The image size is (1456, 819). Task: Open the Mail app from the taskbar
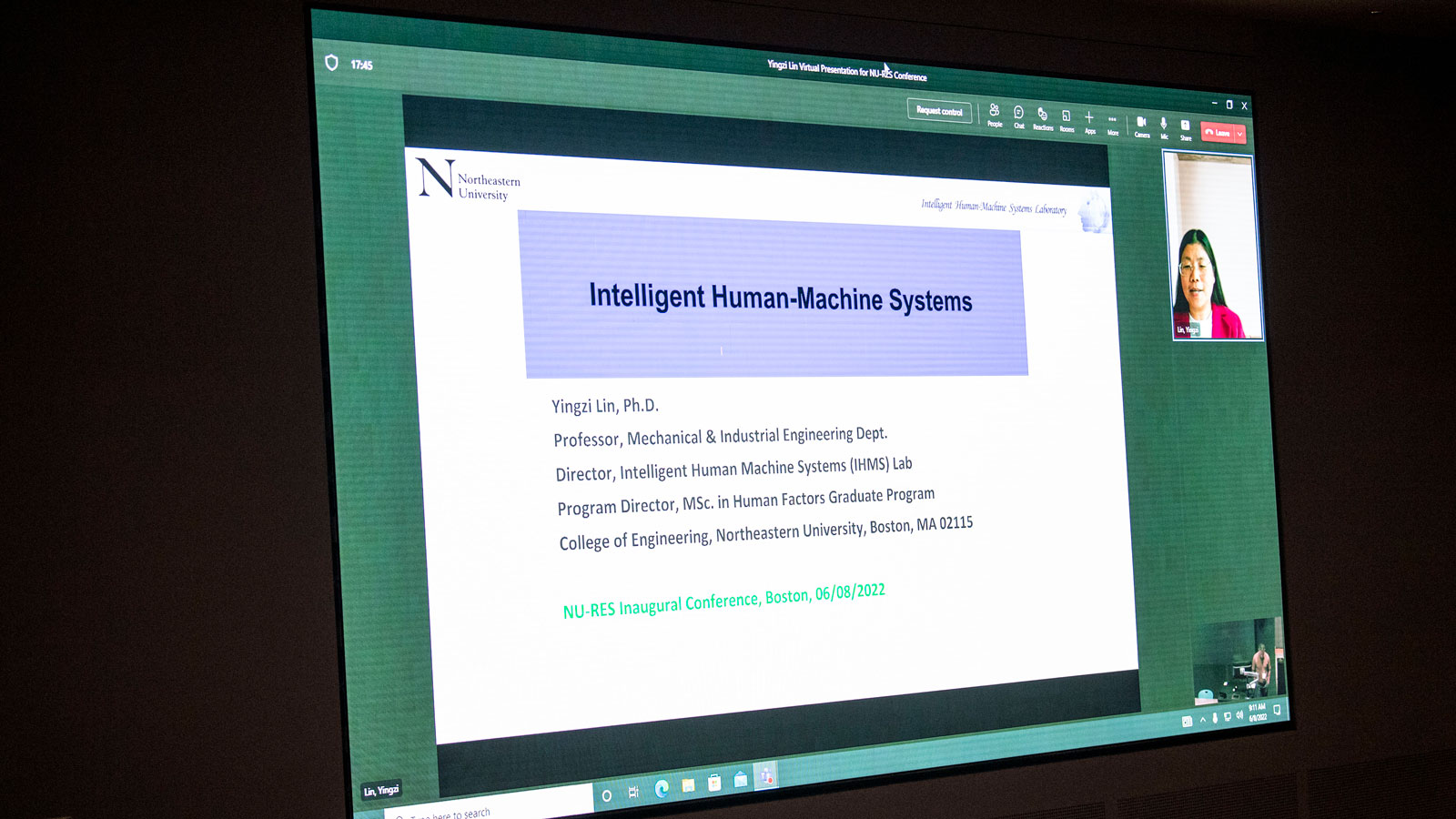[x=741, y=779]
